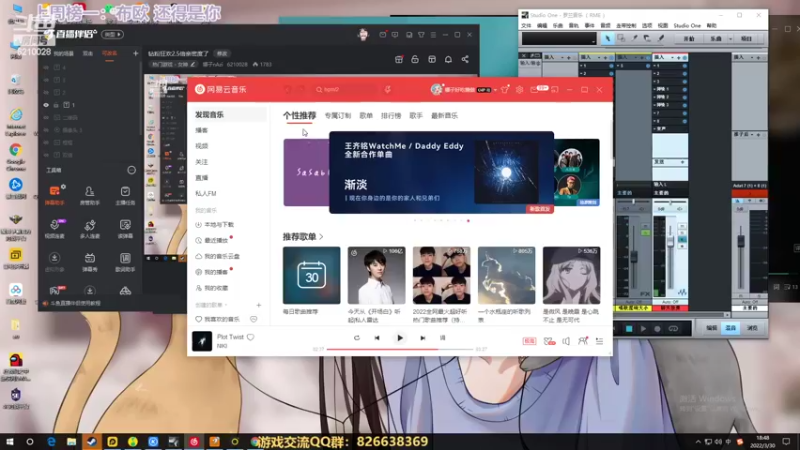This screenshot has height=450, width=800.
Task: Open the anime girl playlist cover
Action: coord(571,276)
